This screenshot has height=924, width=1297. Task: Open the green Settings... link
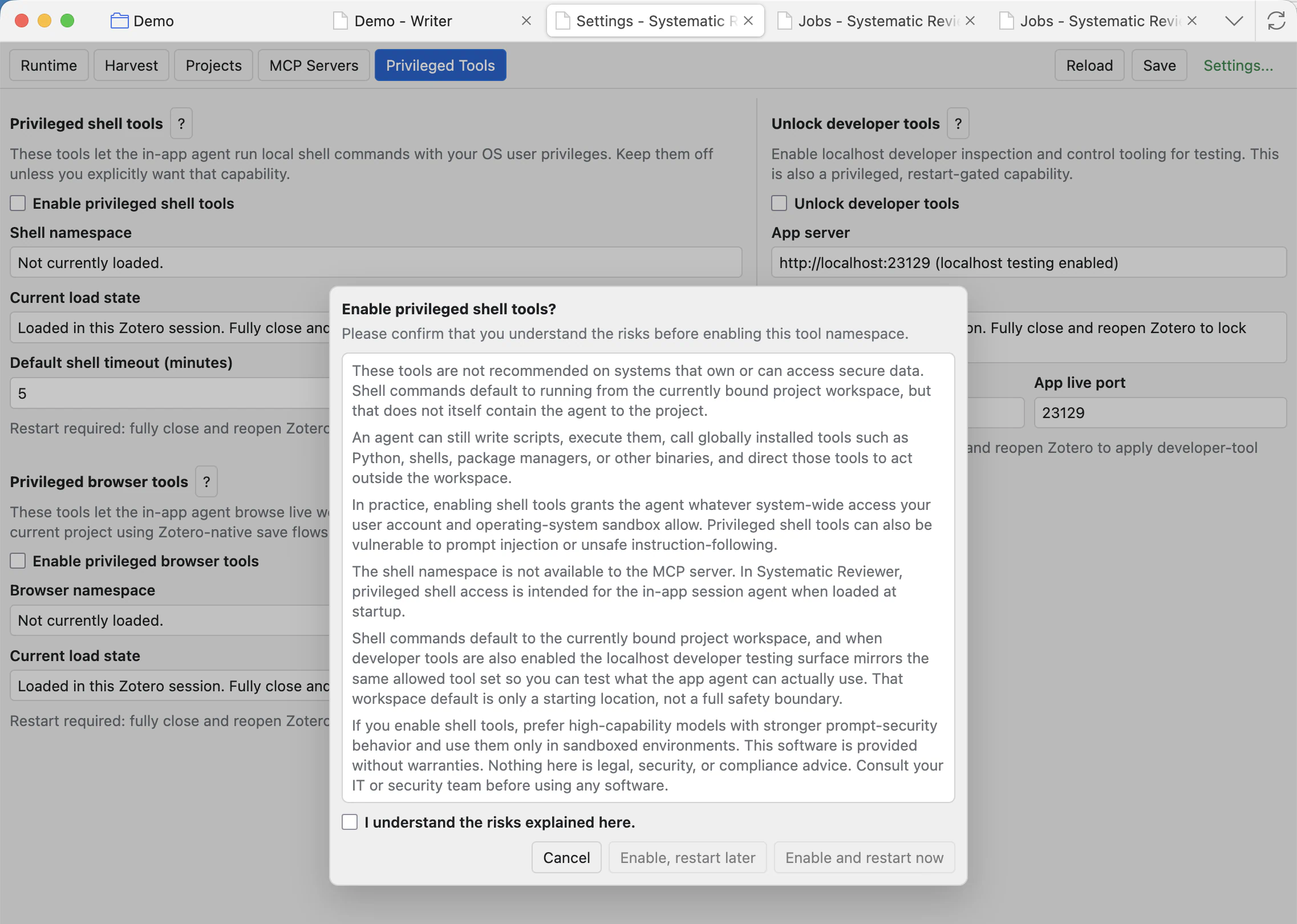pyautogui.click(x=1238, y=66)
